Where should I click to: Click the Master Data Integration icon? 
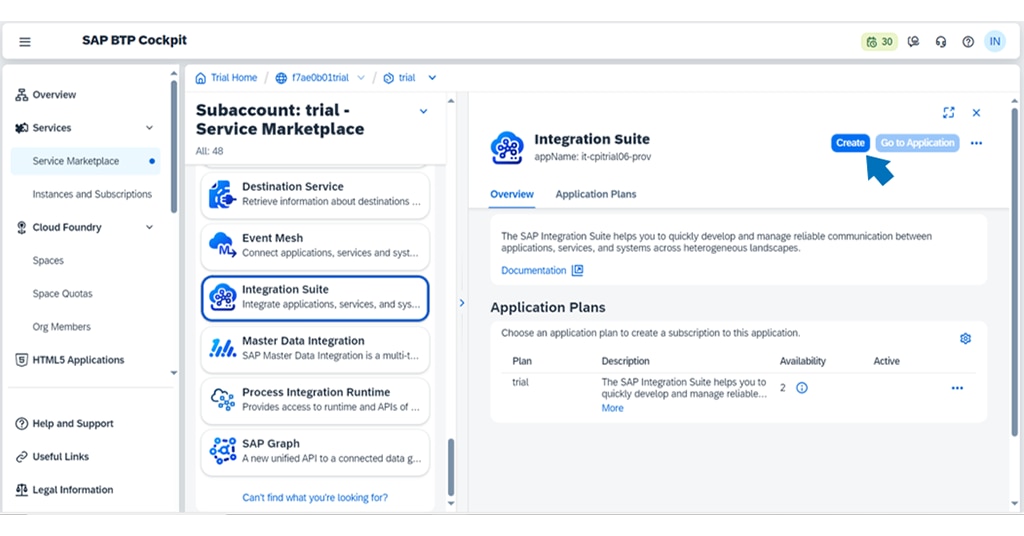tap(222, 349)
